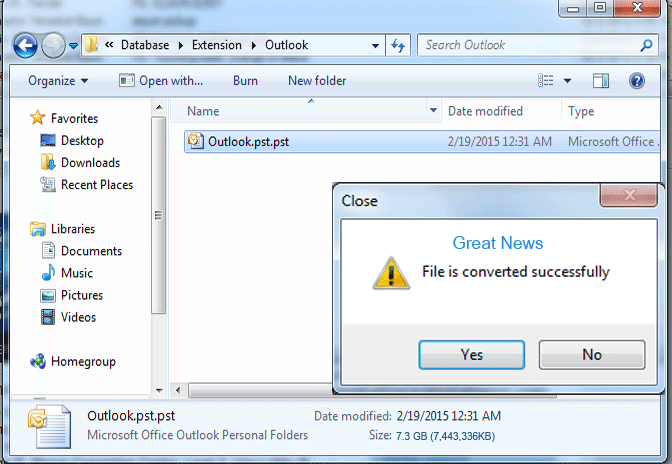The height and width of the screenshot is (464, 672).
Task: Click the Yes button in dialog
Action: pos(471,354)
